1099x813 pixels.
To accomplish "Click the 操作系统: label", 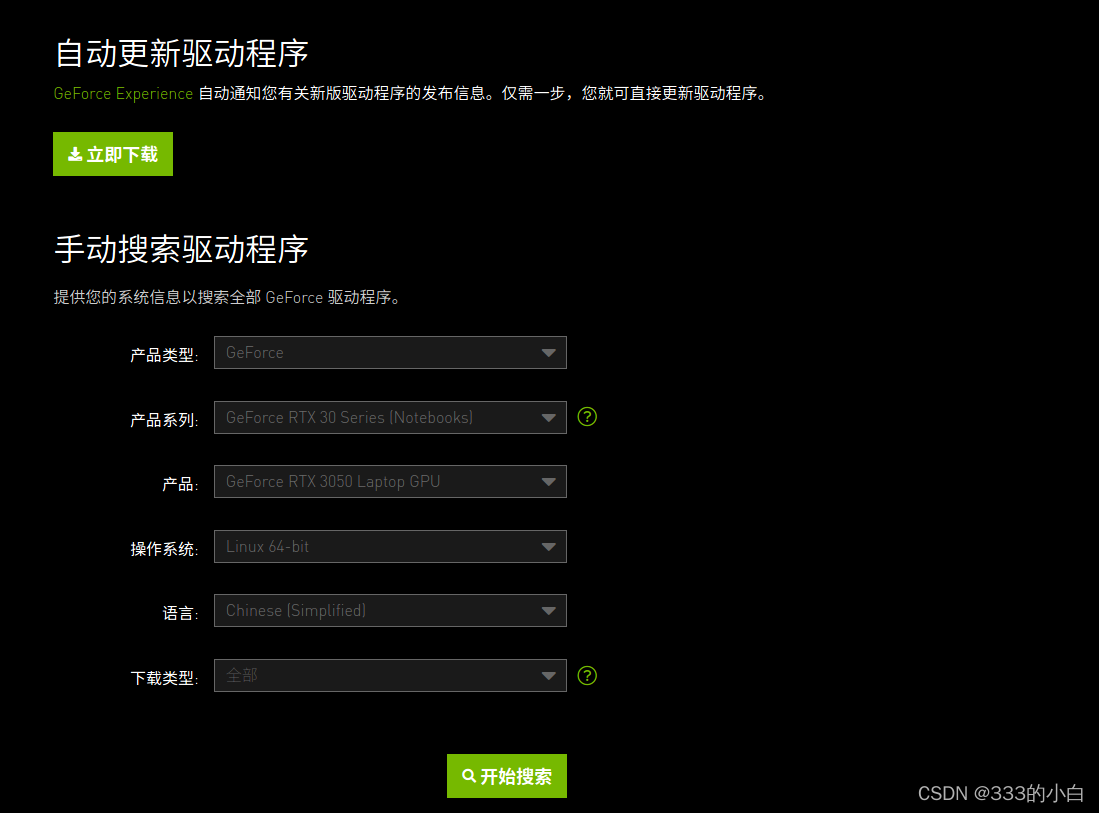I will (x=164, y=549).
